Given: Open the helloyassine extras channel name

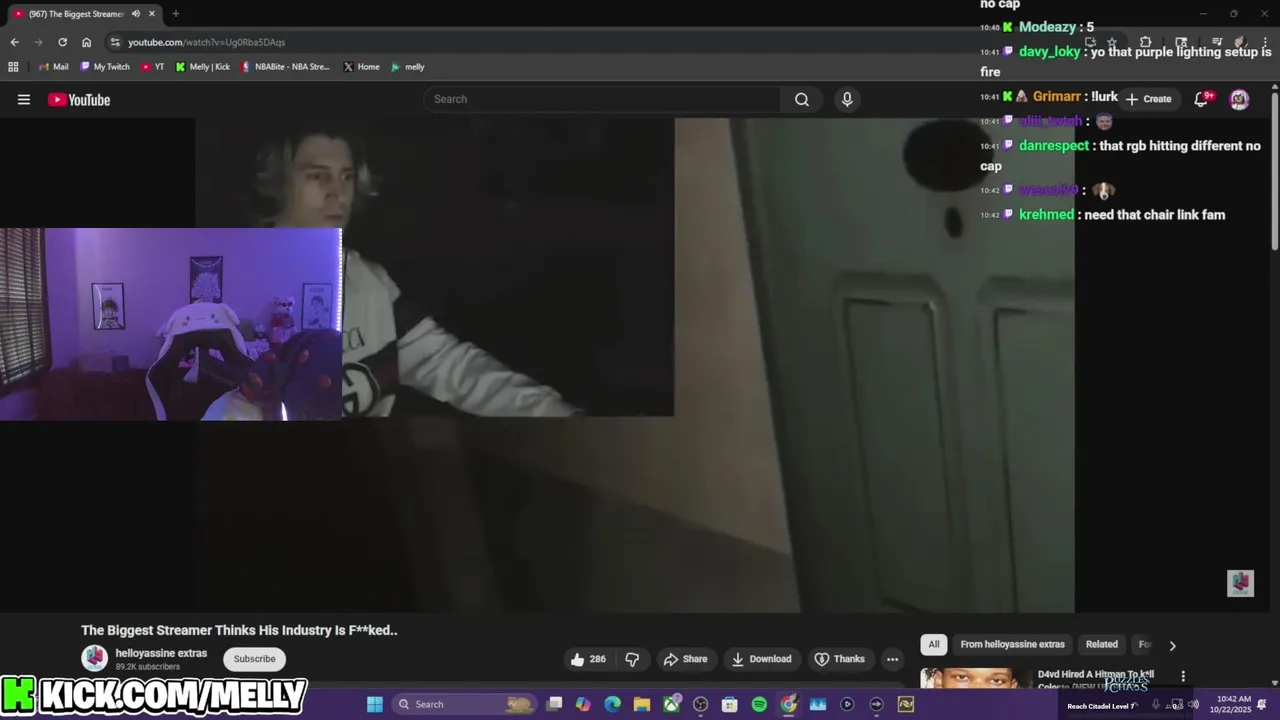Looking at the screenshot, I should click(161, 653).
